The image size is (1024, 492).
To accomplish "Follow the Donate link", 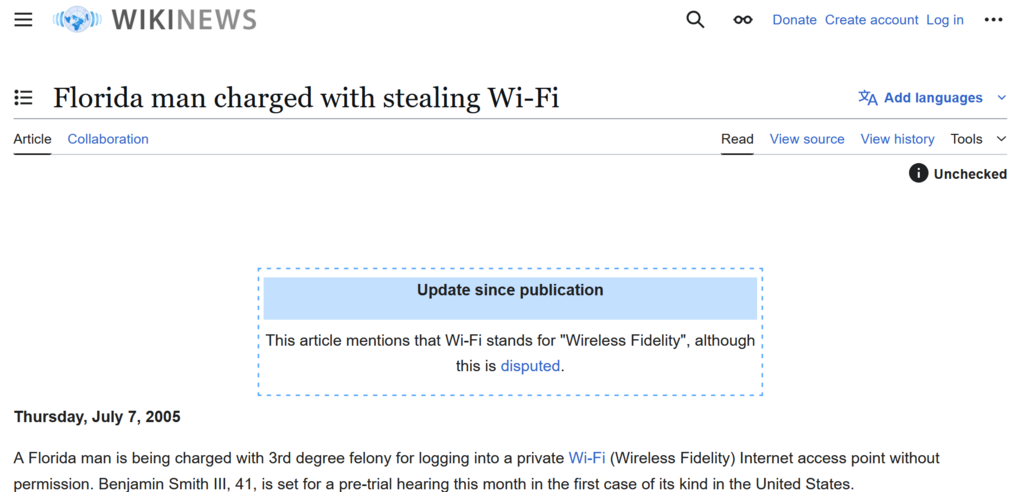I will coord(794,20).
